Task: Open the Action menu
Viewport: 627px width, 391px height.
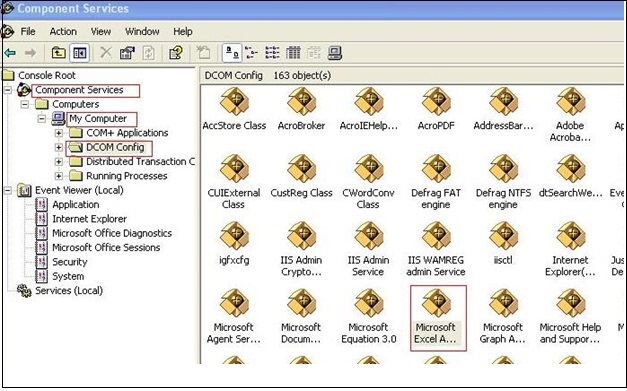Action: 63,32
